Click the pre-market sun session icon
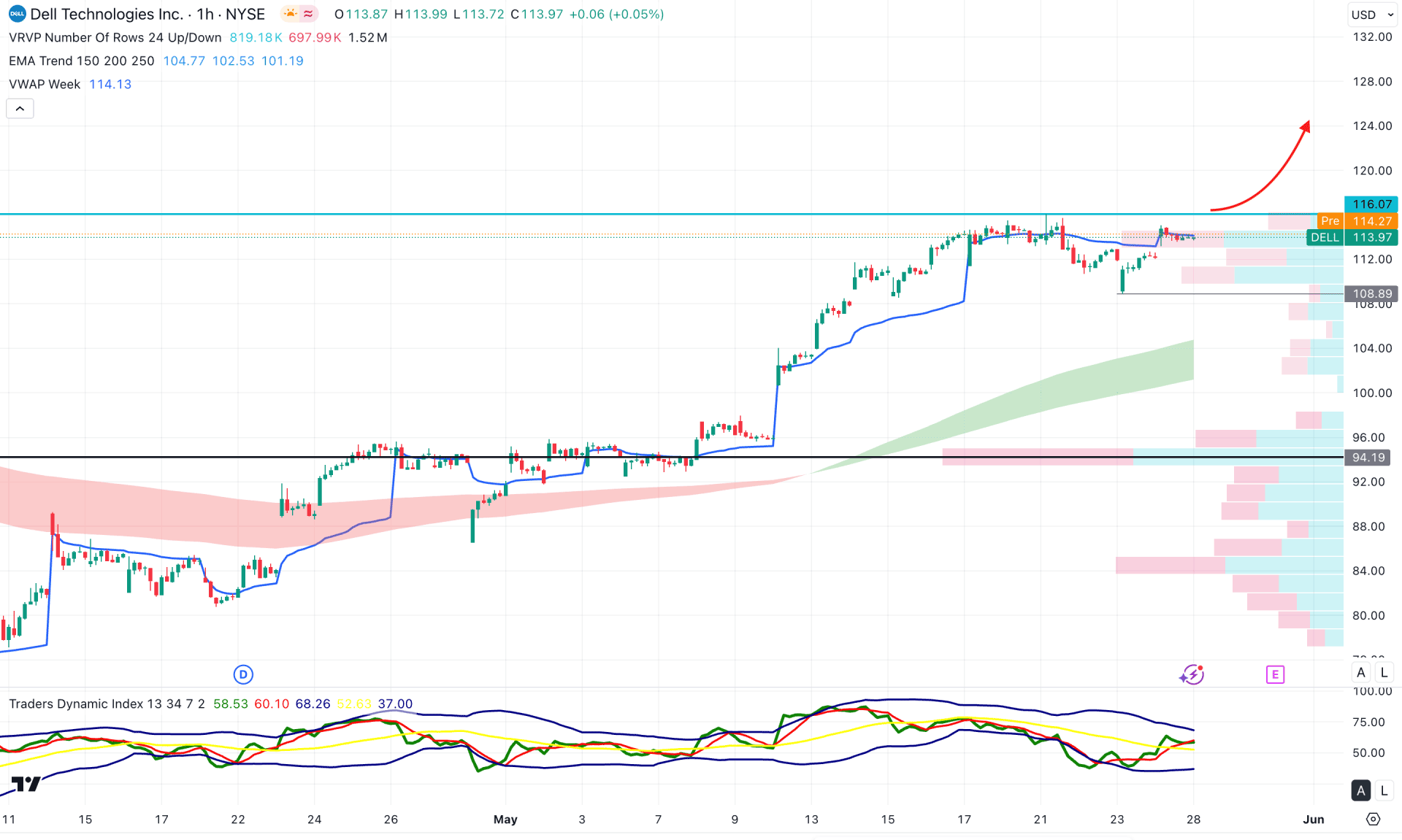The width and height of the screenshot is (1402, 840). click(x=291, y=14)
